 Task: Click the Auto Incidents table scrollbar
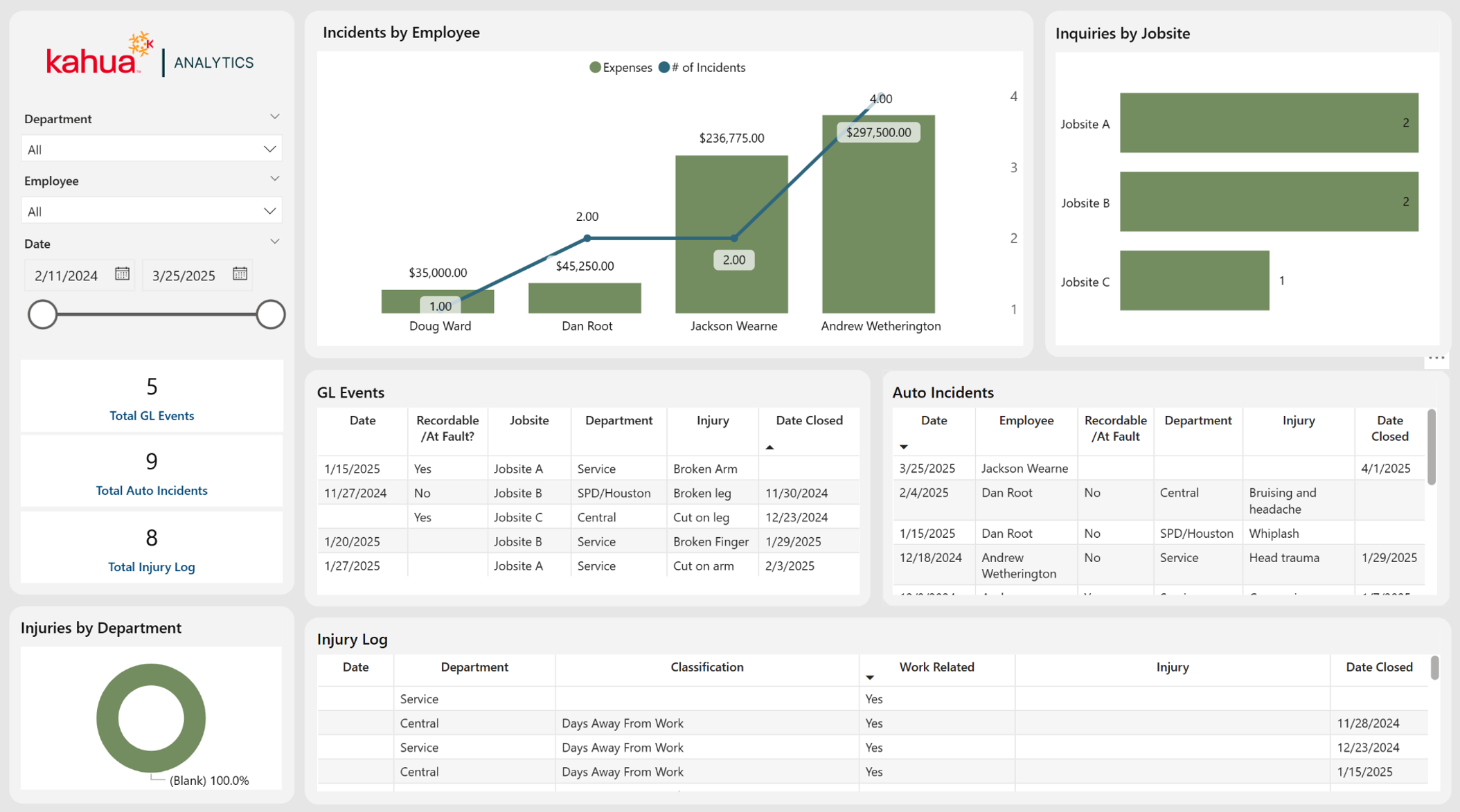tap(1432, 447)
